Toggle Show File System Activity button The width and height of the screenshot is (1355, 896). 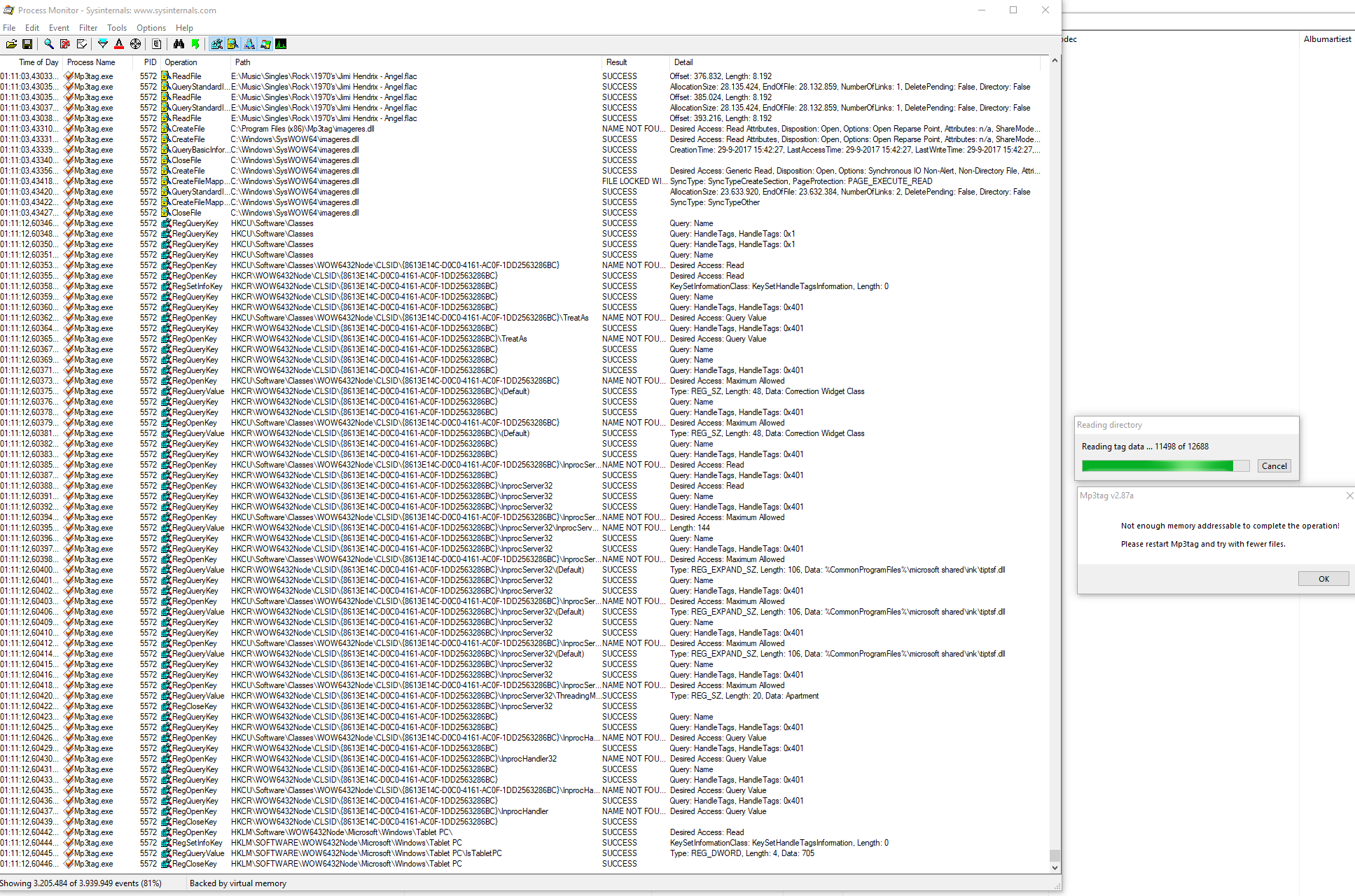pyautogui.click(x=233, y=44)
